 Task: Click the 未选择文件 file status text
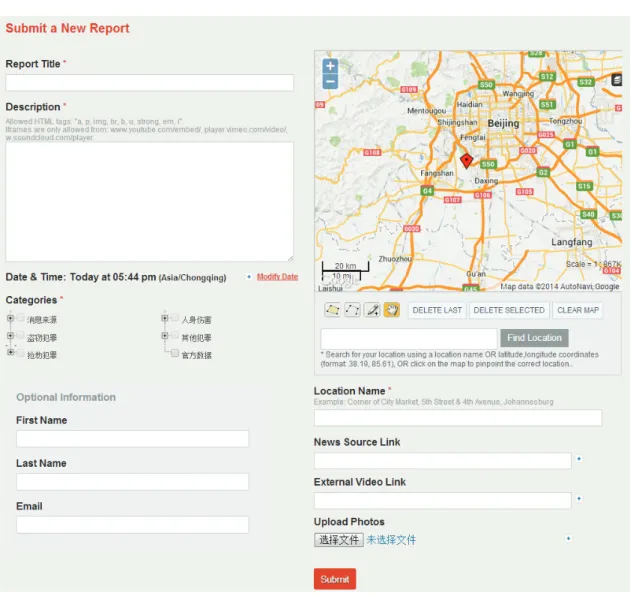[391, 540]
